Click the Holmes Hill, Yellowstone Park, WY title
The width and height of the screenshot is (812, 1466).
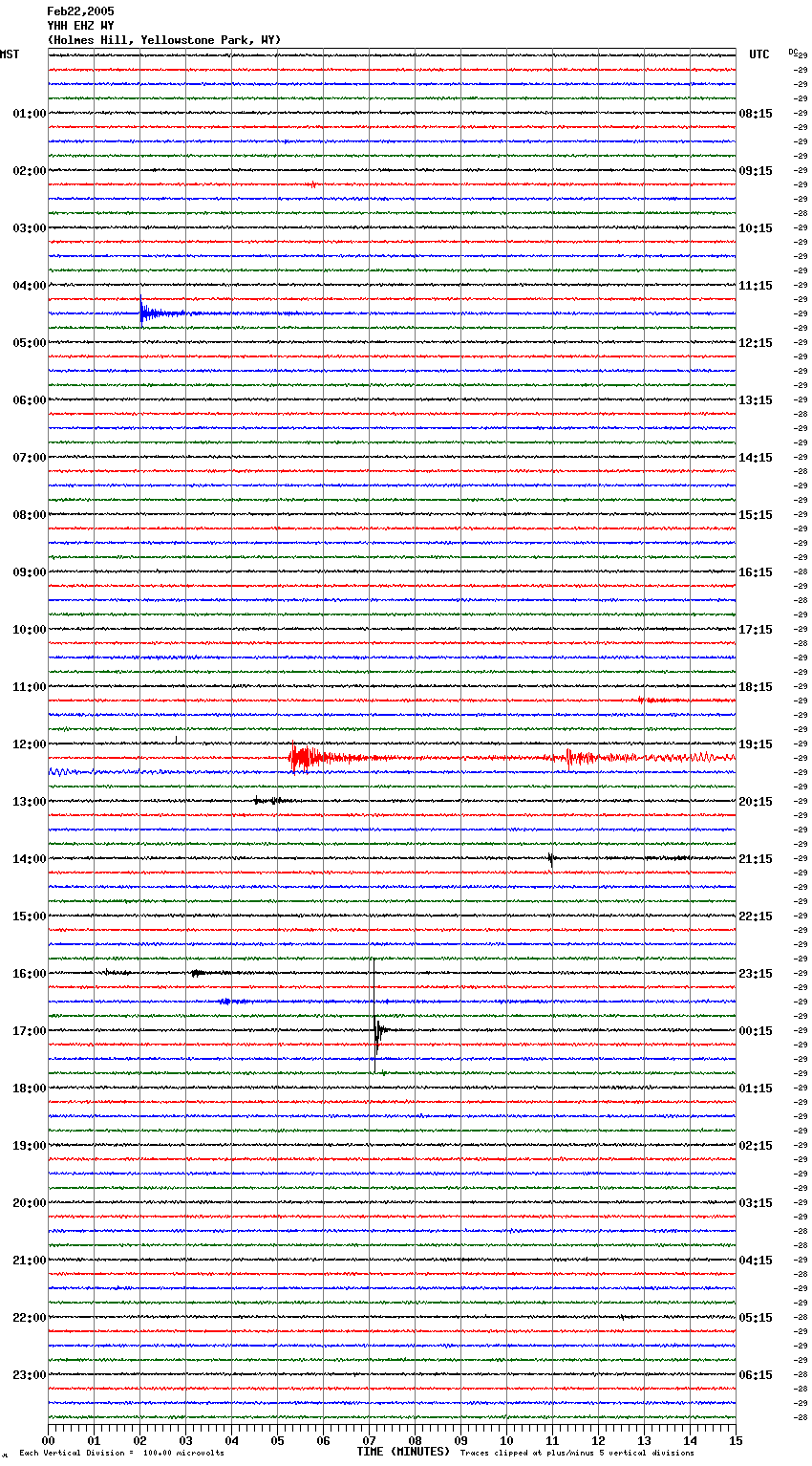click(164, 40)
